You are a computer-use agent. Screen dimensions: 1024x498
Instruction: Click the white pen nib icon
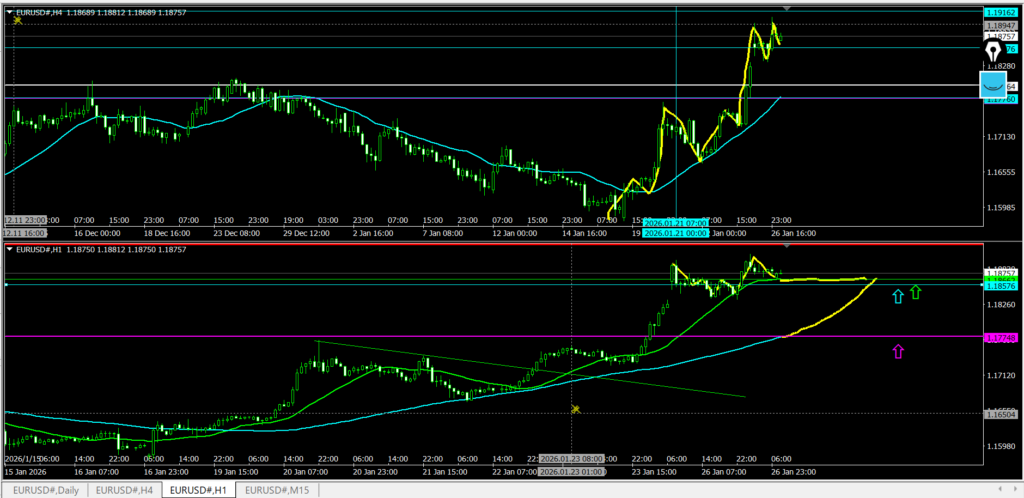[x=993, y=52]
